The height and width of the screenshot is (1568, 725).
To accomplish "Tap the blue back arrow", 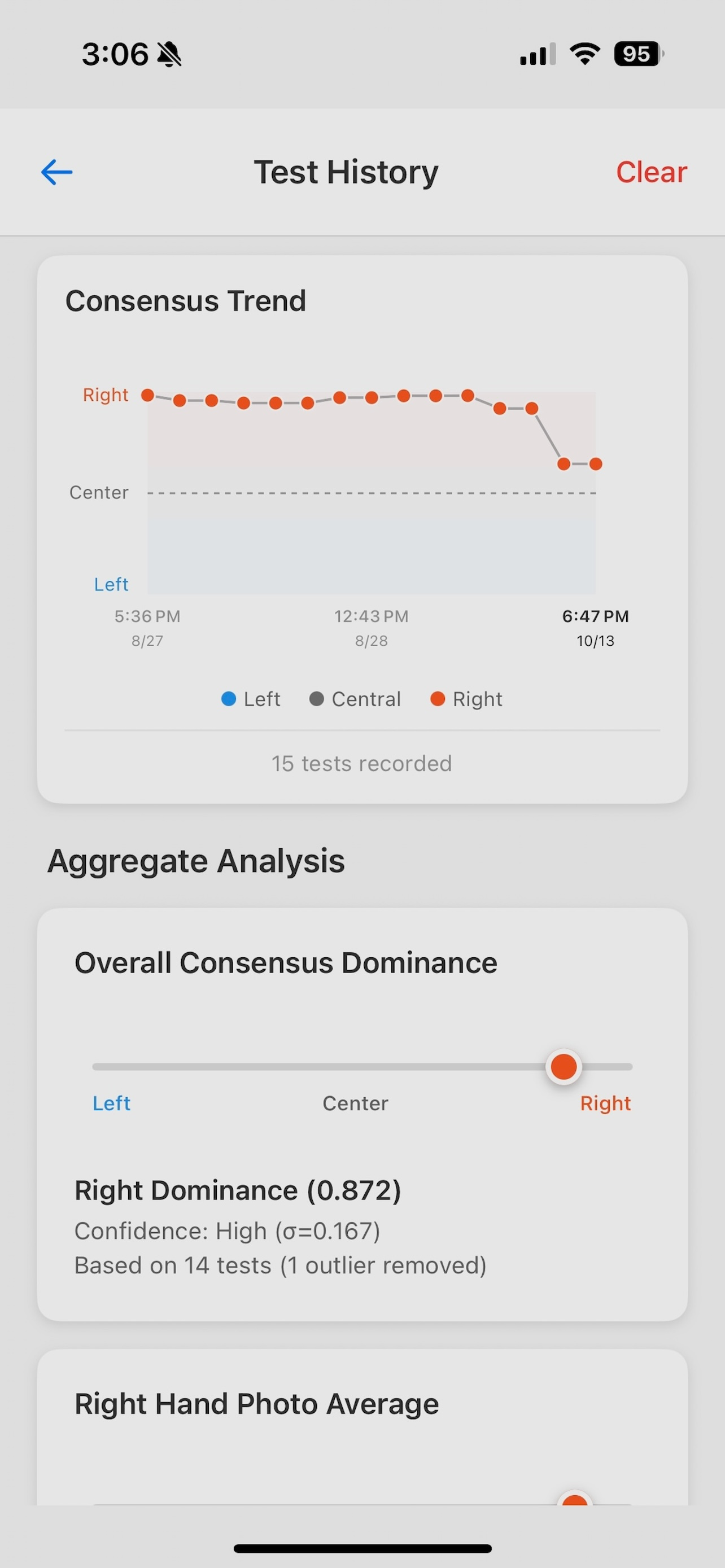I will tap(56, 172).
